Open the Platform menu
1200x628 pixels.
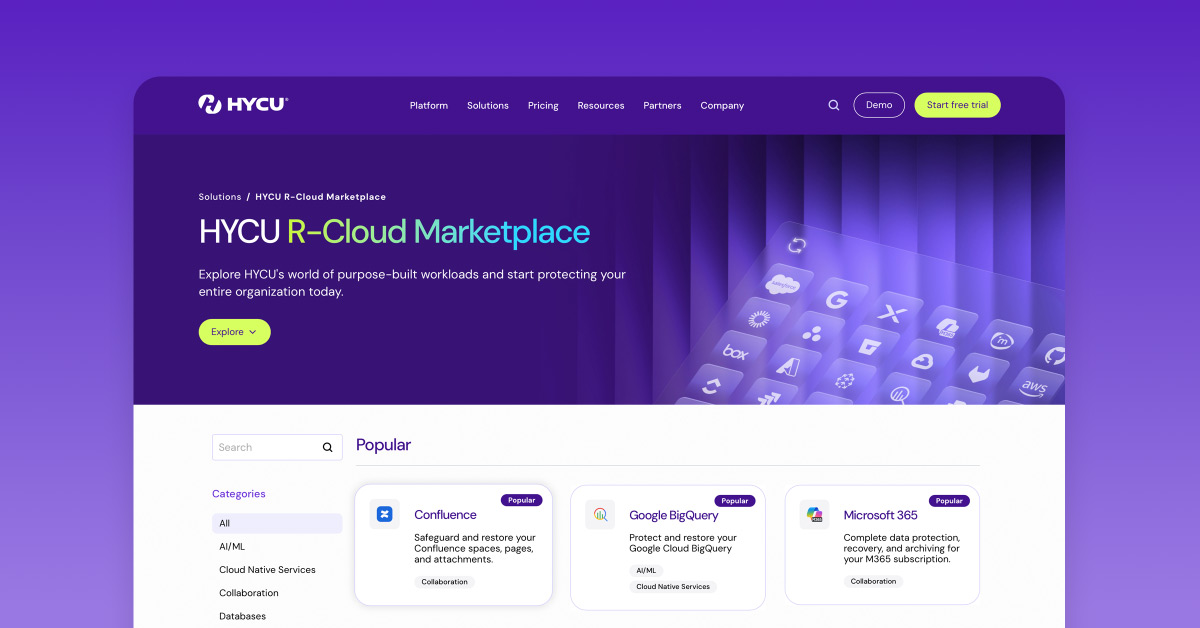429,105
